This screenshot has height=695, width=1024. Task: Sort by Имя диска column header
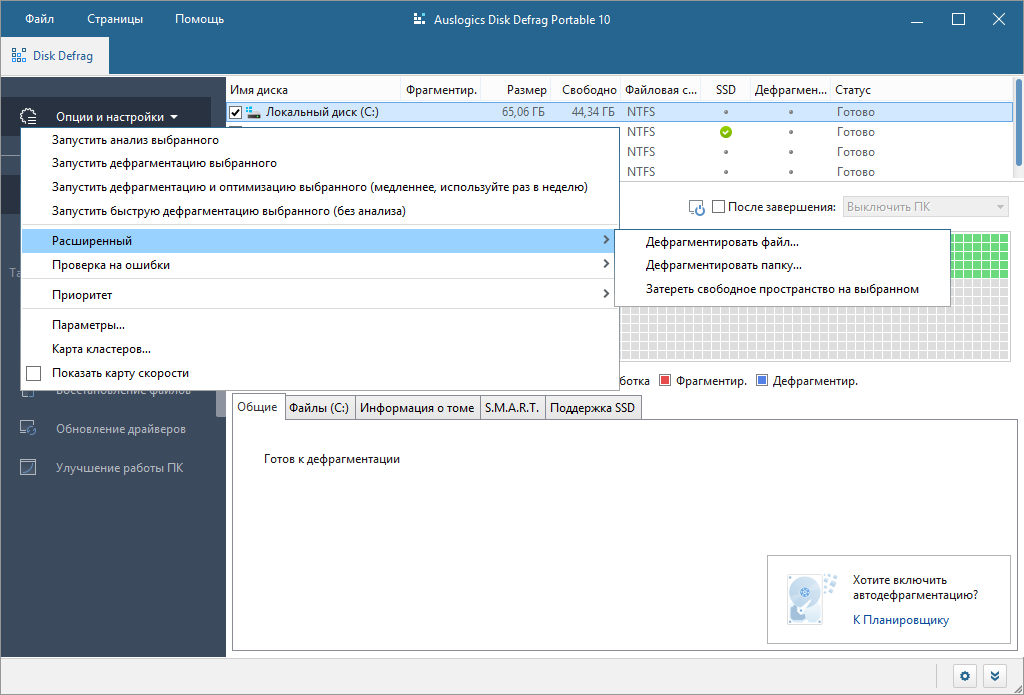pyautogui.click(x=313, y=90)
